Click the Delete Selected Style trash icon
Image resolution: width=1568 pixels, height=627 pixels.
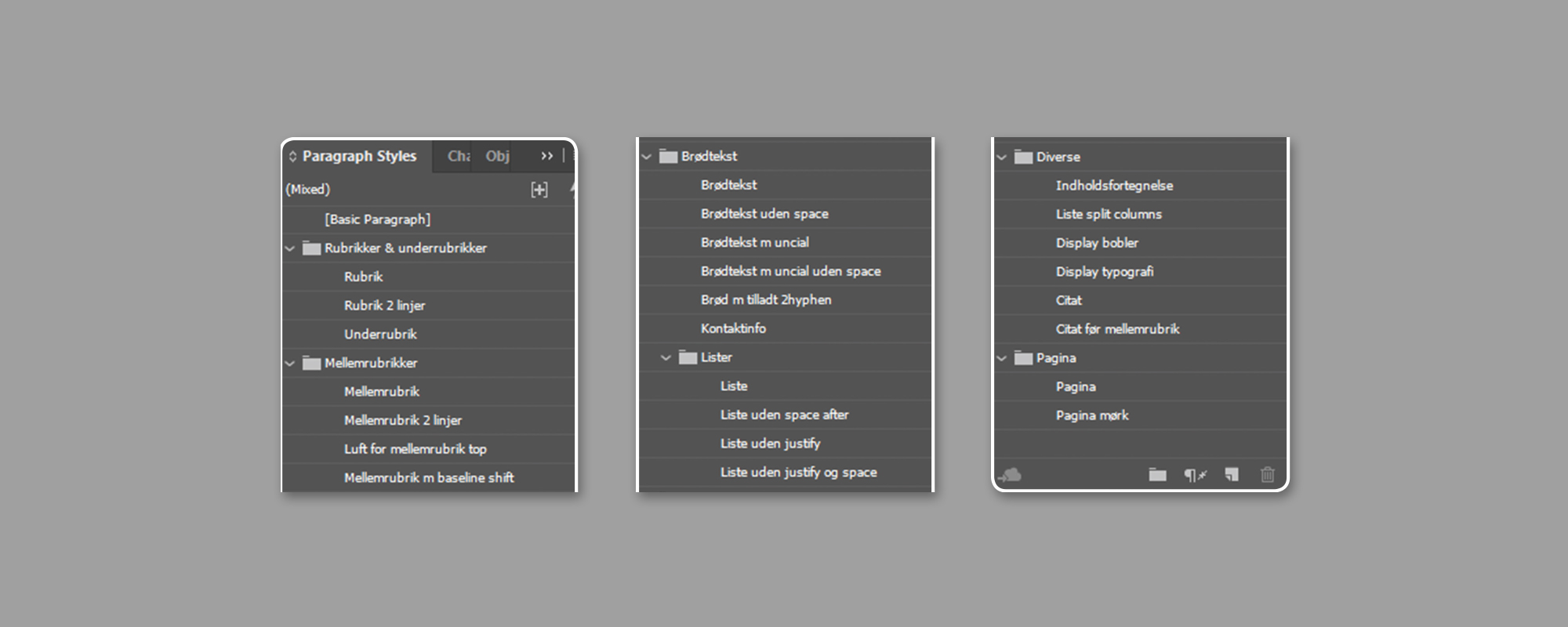1268,475
